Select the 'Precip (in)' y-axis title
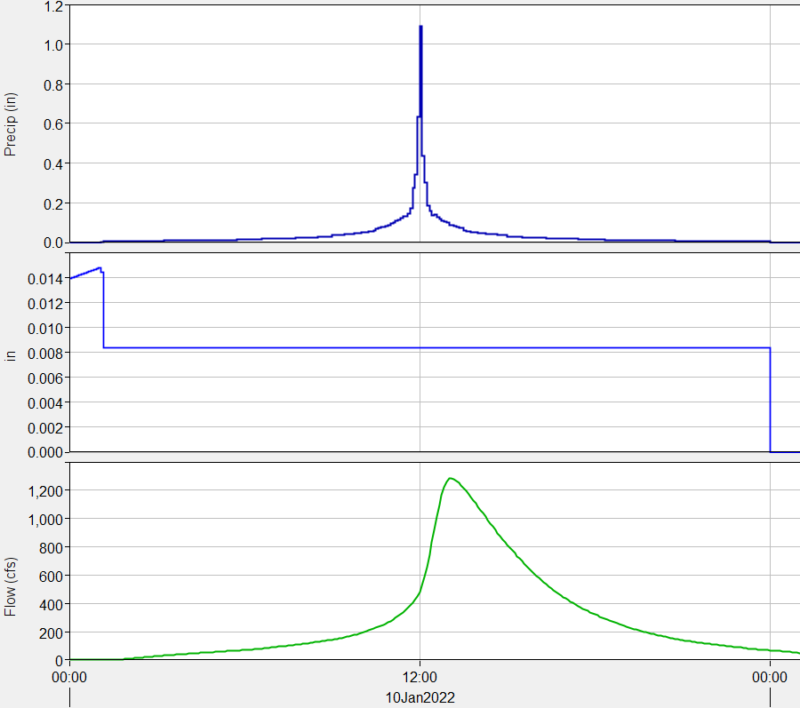The image size is (800, 708). pyautogui.click(x=12, y=123)
